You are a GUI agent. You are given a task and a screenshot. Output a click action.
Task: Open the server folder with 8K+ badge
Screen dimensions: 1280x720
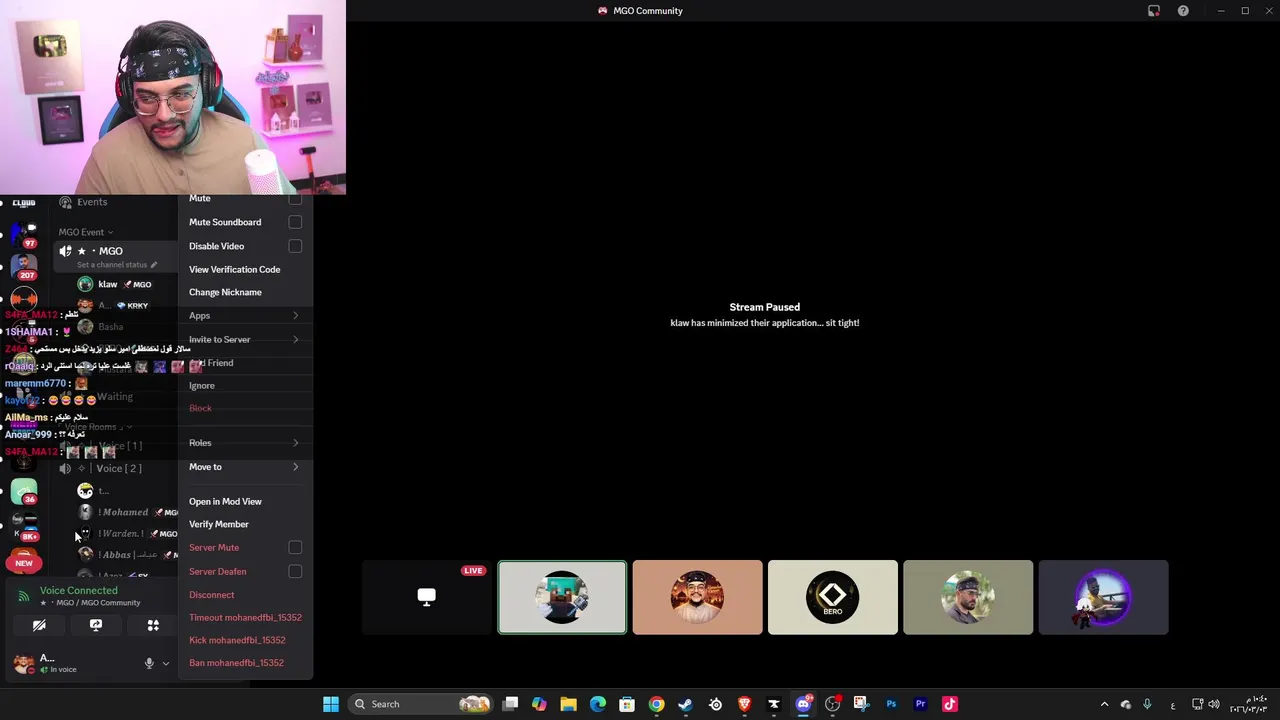[x=24, y=527]
